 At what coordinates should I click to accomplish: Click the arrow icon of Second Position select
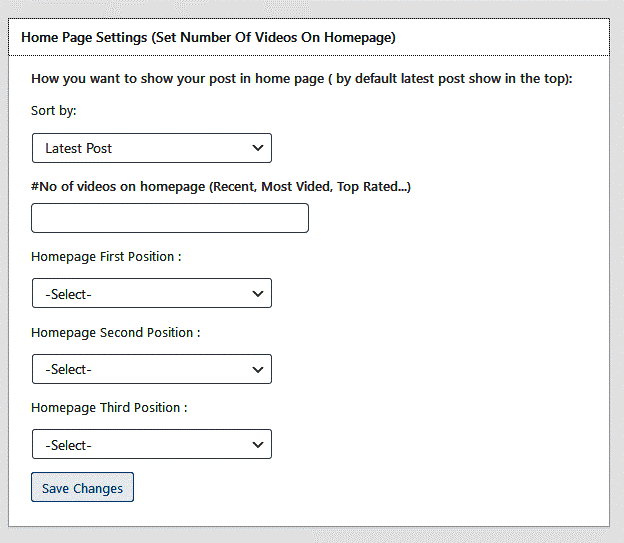pyautogui.click(x=258, y=369)
